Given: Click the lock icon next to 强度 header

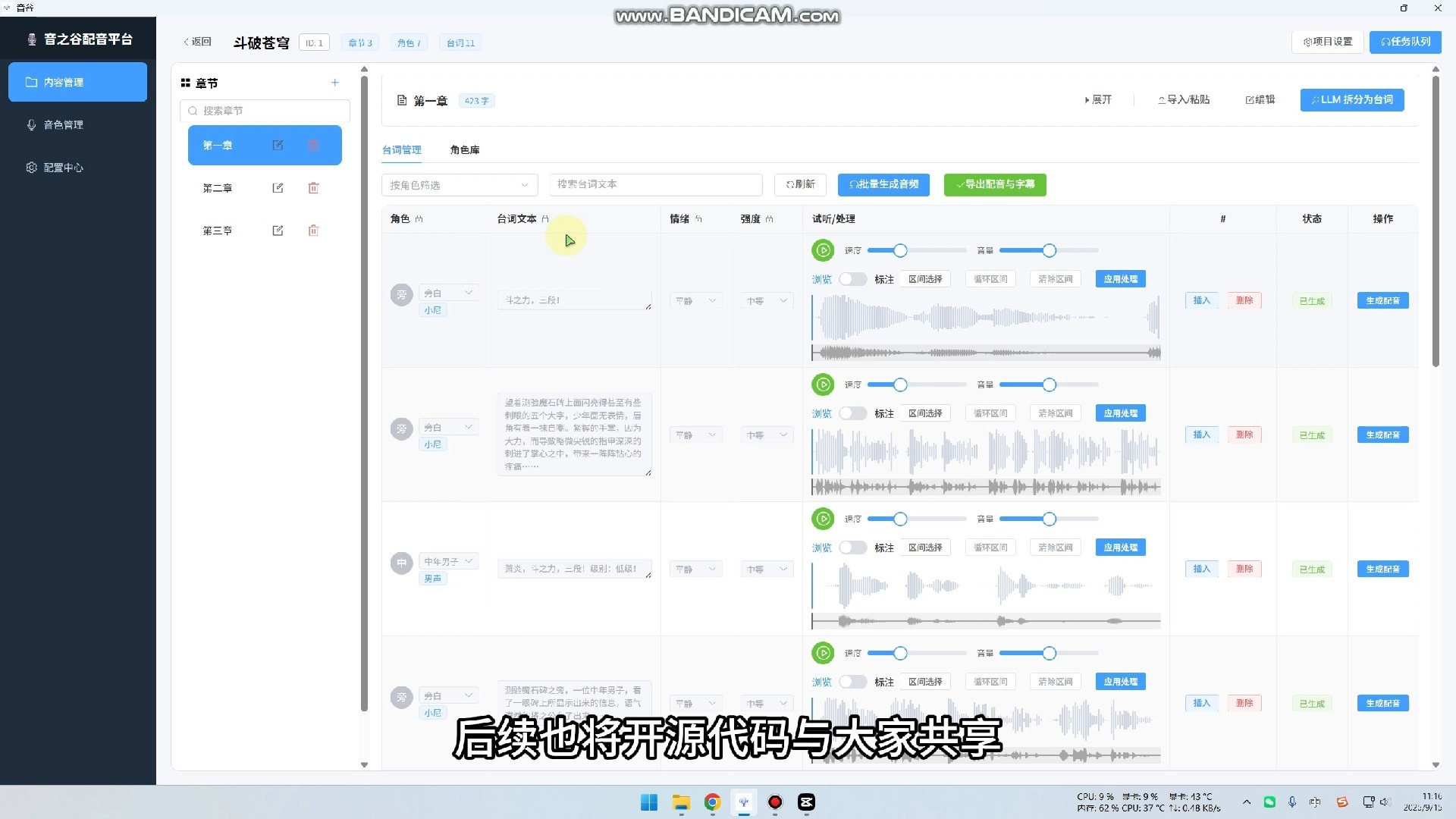Looking at the screenshot, I should coord(770,218).
